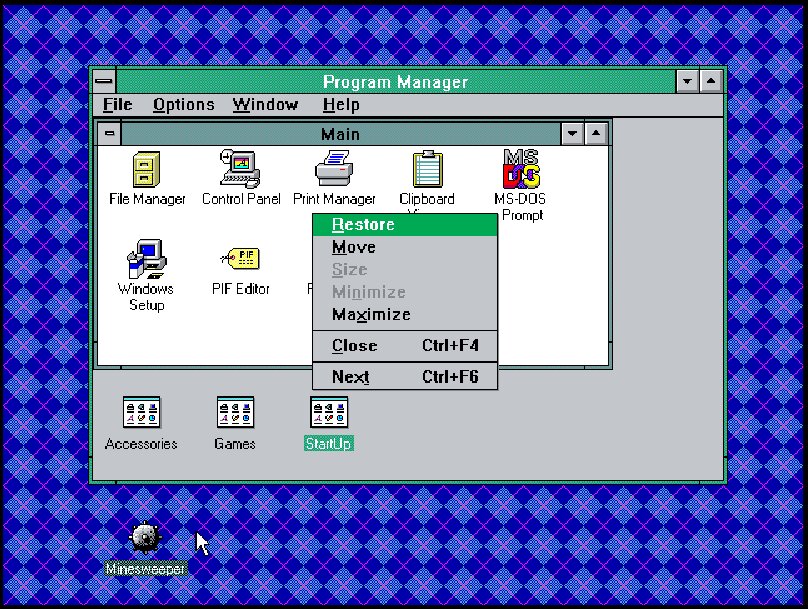Open the File Manager icon
This screenshot has height=609, width=809.
[x=147, y=169]
